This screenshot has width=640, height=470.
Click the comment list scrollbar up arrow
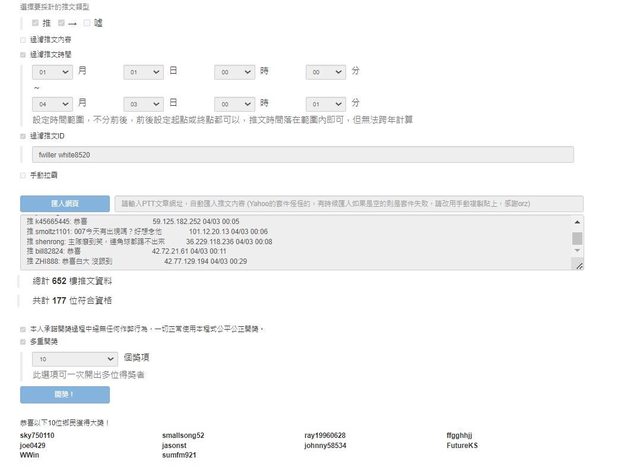pos(577,223)
